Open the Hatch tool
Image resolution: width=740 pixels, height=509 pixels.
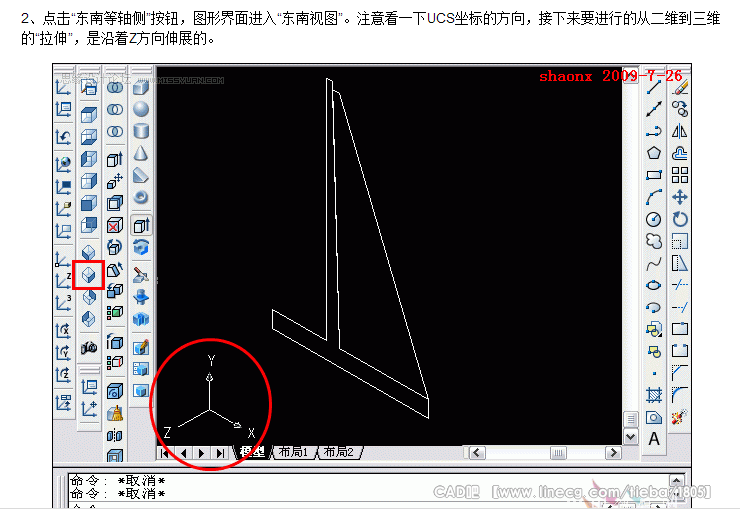tap(654, 395)
